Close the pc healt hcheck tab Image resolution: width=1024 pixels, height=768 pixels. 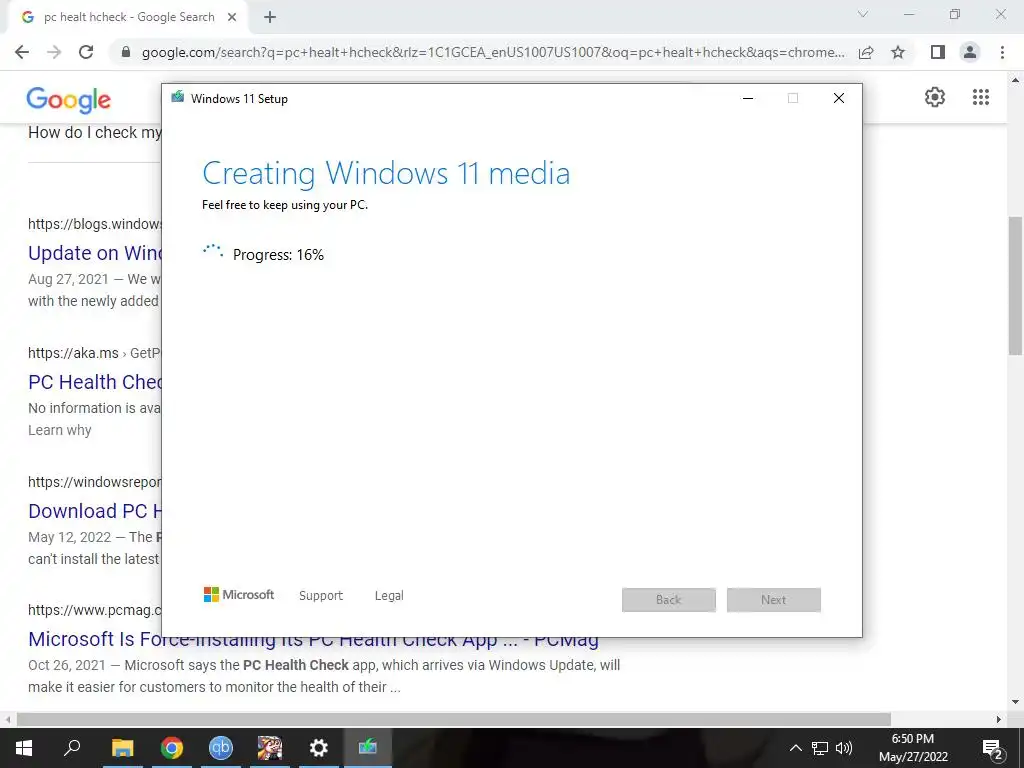click(232, 18)
